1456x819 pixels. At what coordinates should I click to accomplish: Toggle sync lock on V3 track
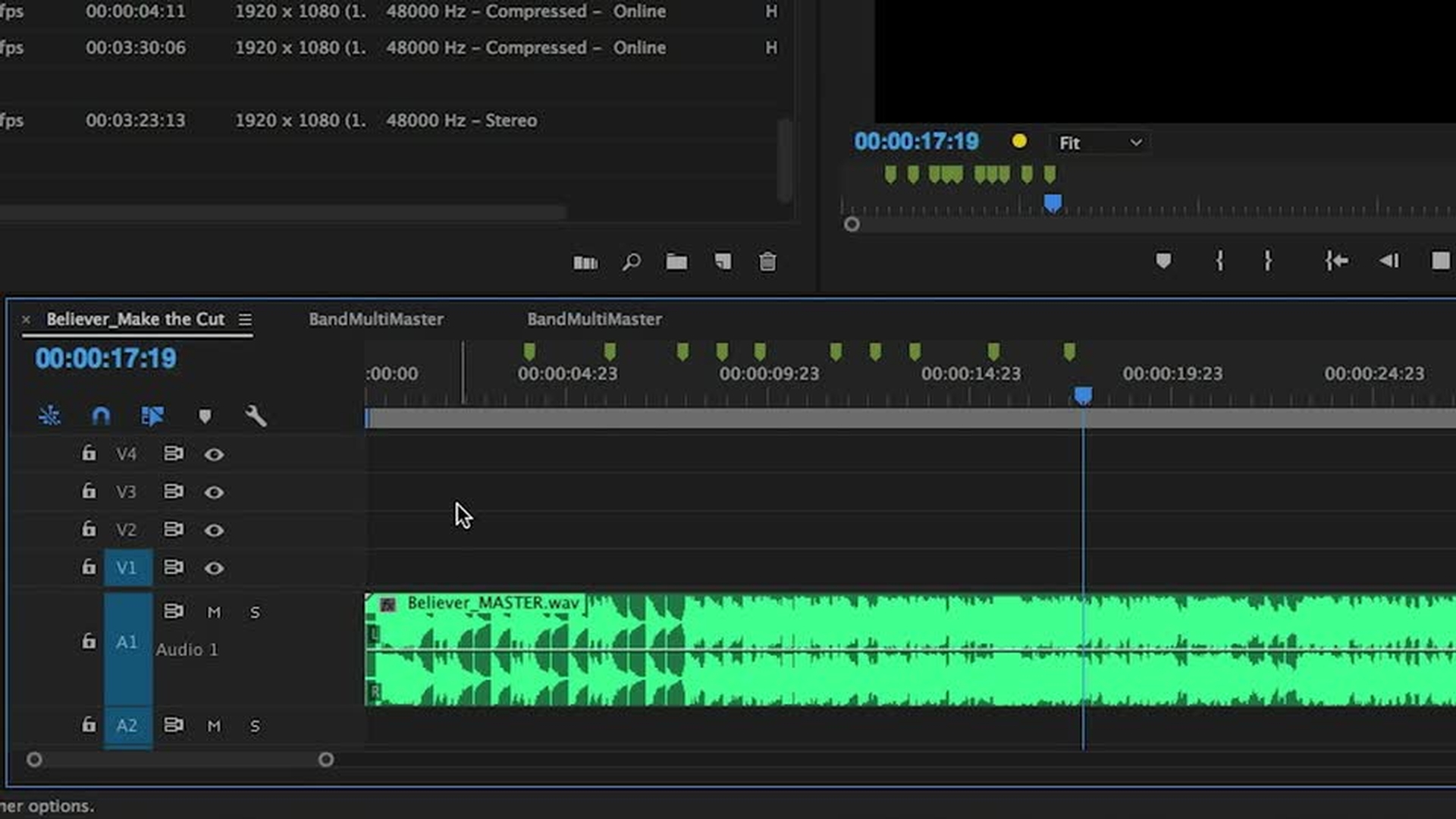coord(174,491)
